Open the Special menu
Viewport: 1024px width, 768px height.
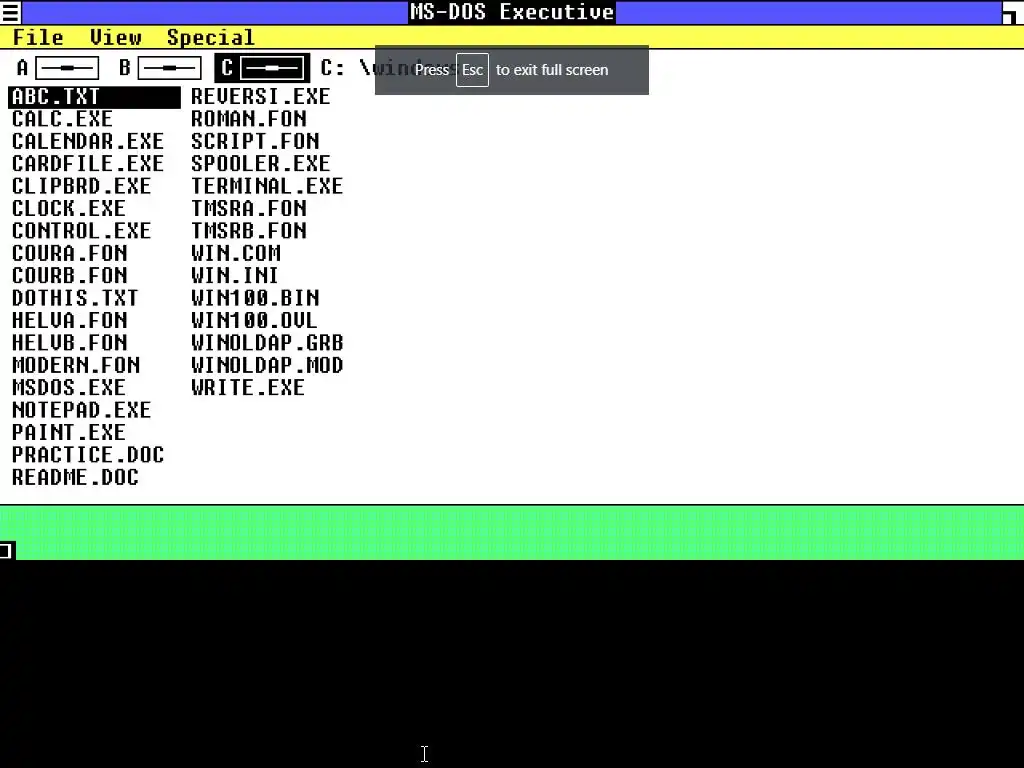(x=210, y=37)
